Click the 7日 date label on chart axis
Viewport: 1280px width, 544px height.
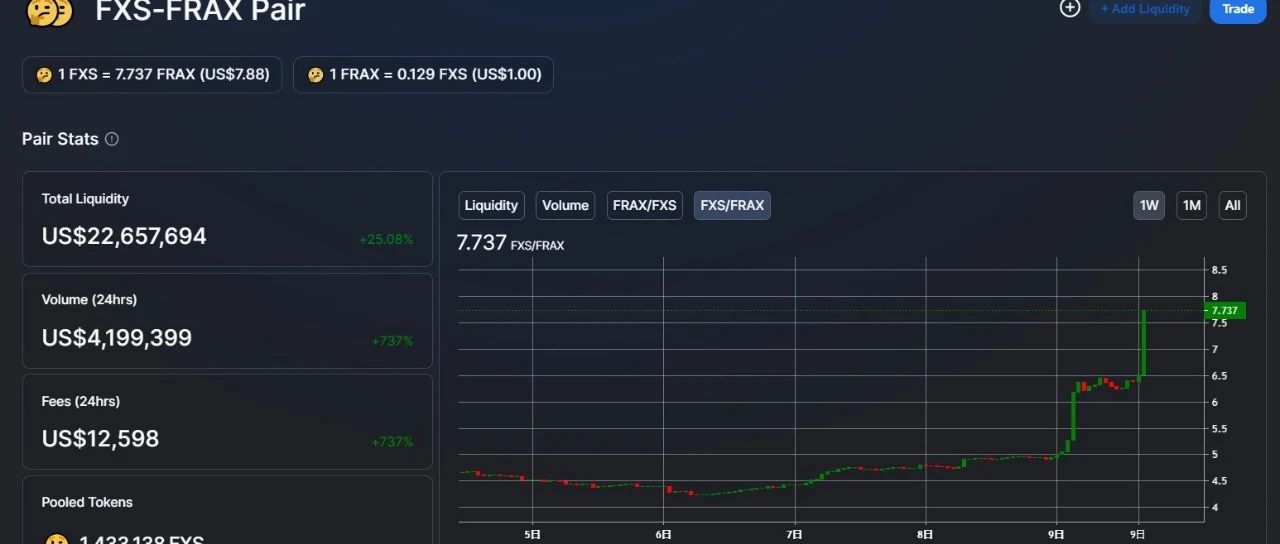[x=795, y=535]
